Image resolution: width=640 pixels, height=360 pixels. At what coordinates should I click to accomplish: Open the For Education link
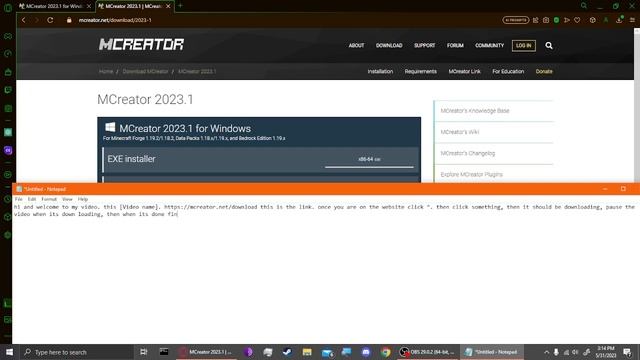tap(508, 71)
